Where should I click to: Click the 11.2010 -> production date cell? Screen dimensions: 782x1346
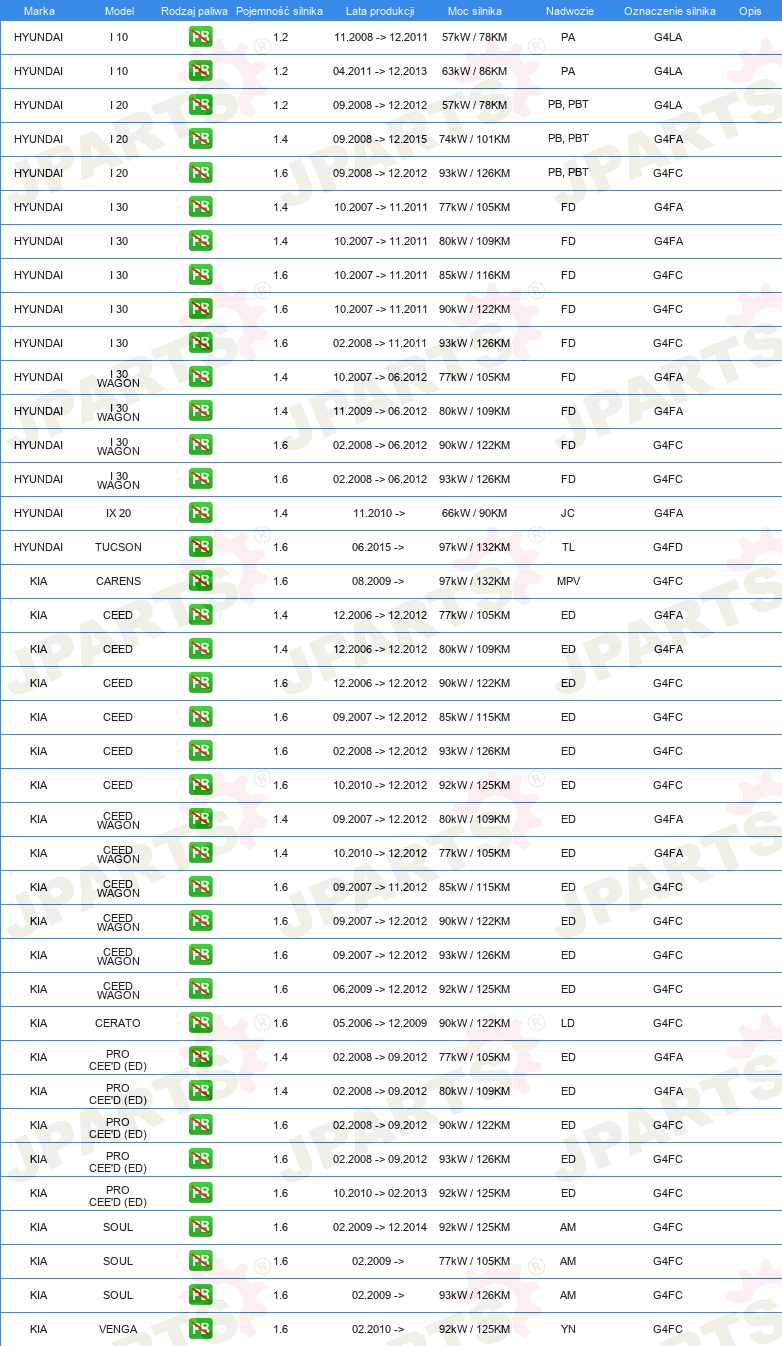click(379, 513)
